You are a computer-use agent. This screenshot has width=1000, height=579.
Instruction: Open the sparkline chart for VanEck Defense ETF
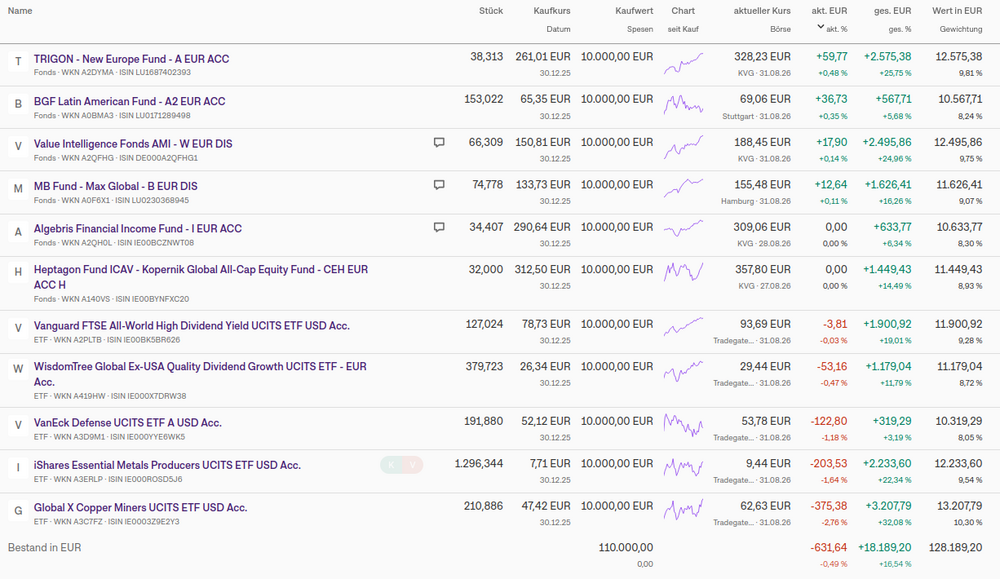tap(683, 424)
